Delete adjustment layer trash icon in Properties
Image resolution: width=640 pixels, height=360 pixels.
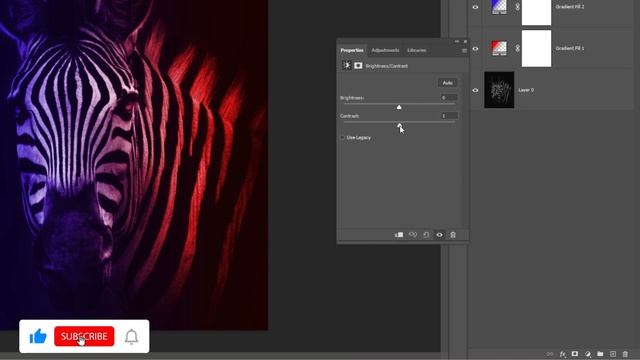tap(453, 235)
